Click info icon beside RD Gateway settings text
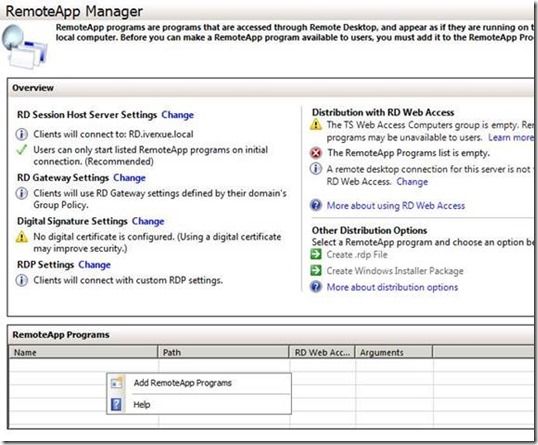 click(22, 193)
